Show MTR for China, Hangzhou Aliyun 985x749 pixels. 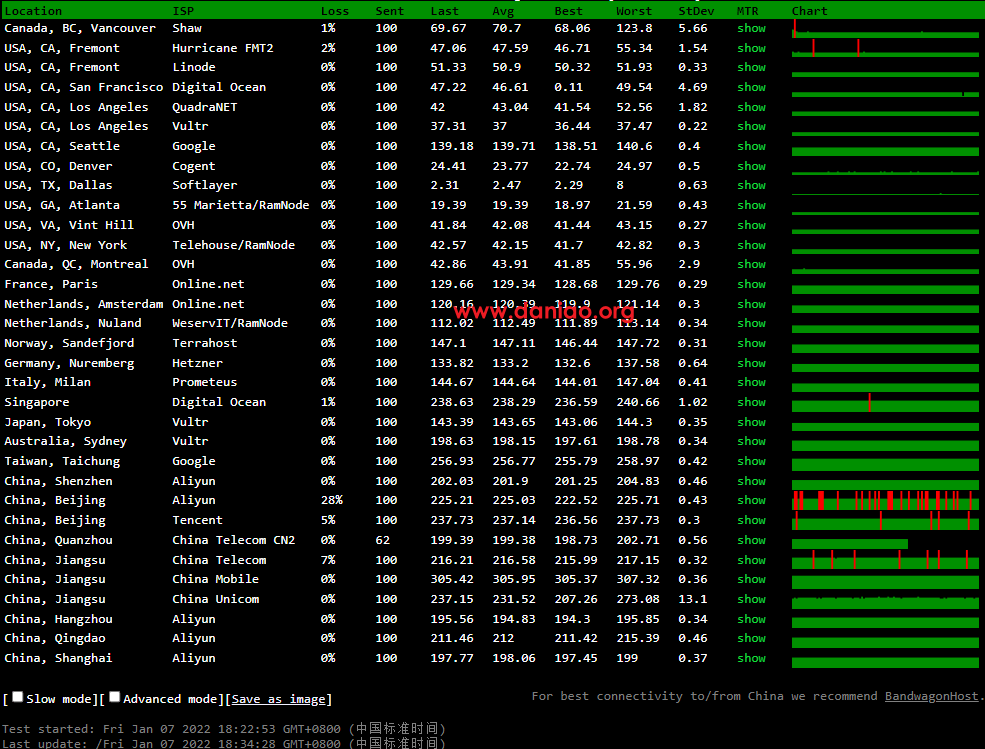[751, 620]
